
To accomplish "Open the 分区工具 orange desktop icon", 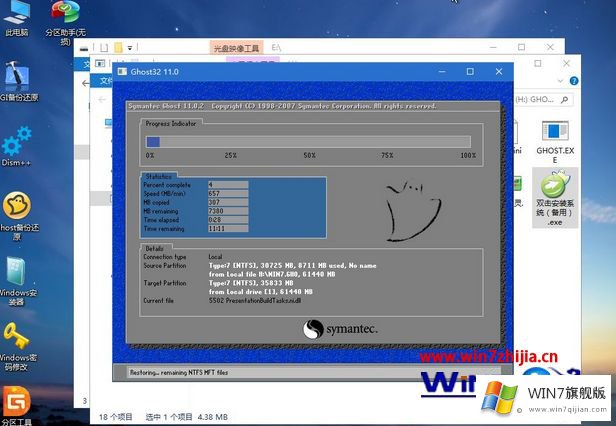I will pos(16,406).
